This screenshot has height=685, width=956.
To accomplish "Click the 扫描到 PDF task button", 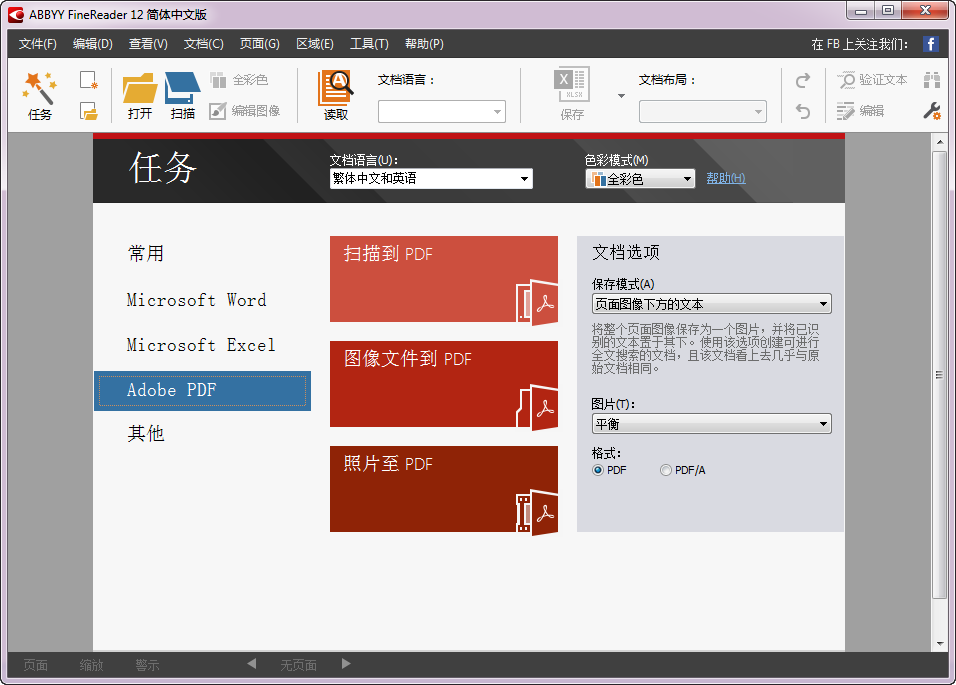I will tap(443, 279).
